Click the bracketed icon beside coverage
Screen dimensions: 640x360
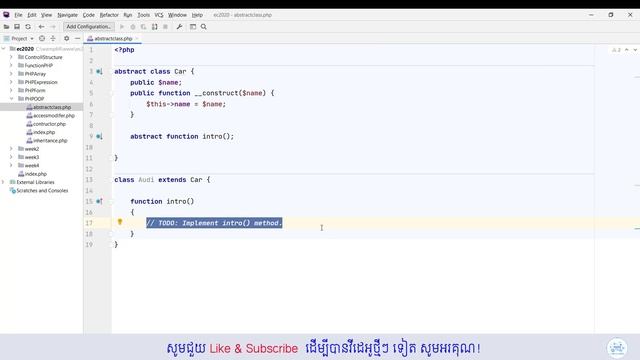154,27
